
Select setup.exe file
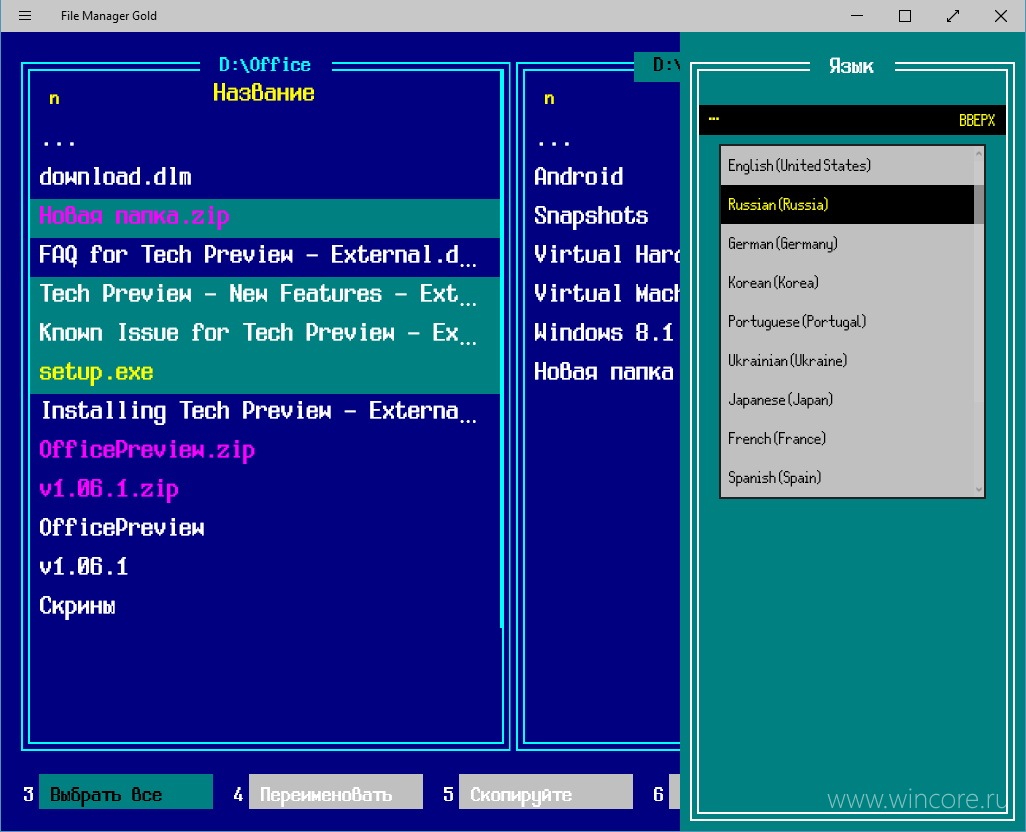264,373
